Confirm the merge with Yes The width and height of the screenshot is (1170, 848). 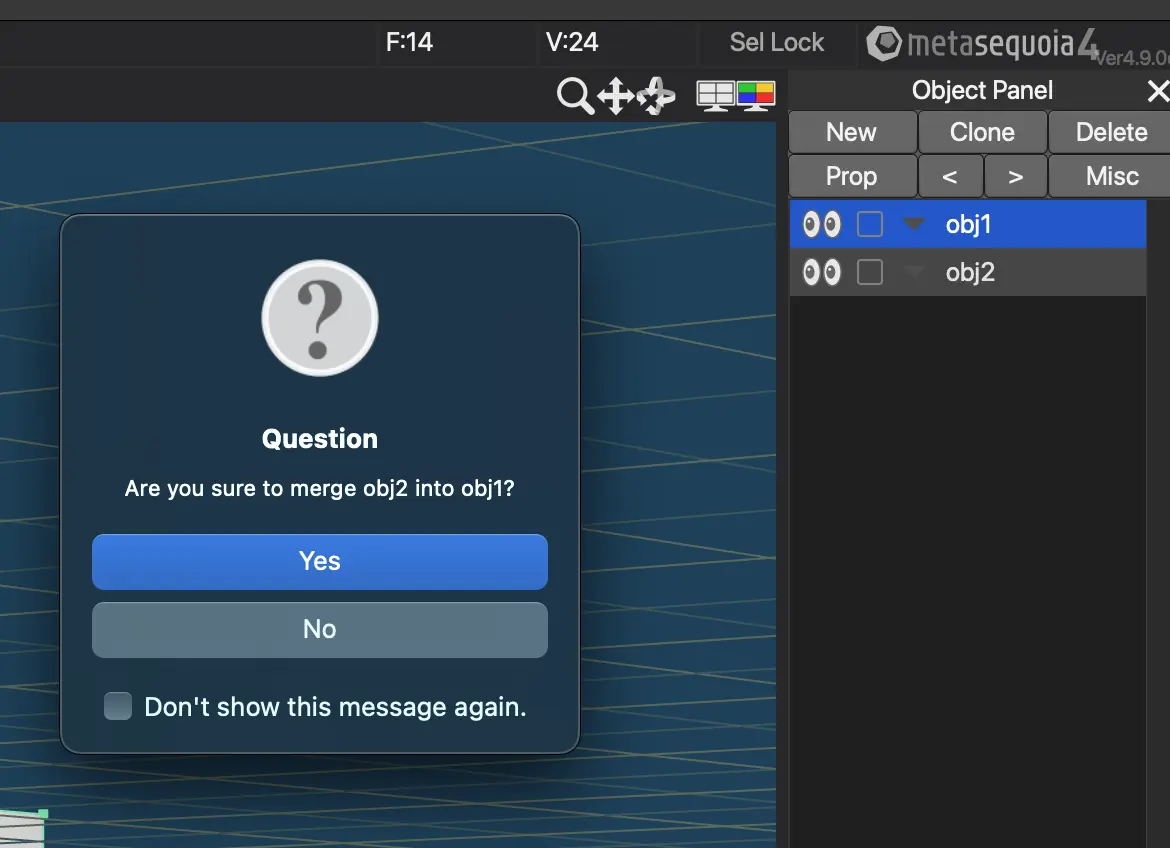point(320,561)
